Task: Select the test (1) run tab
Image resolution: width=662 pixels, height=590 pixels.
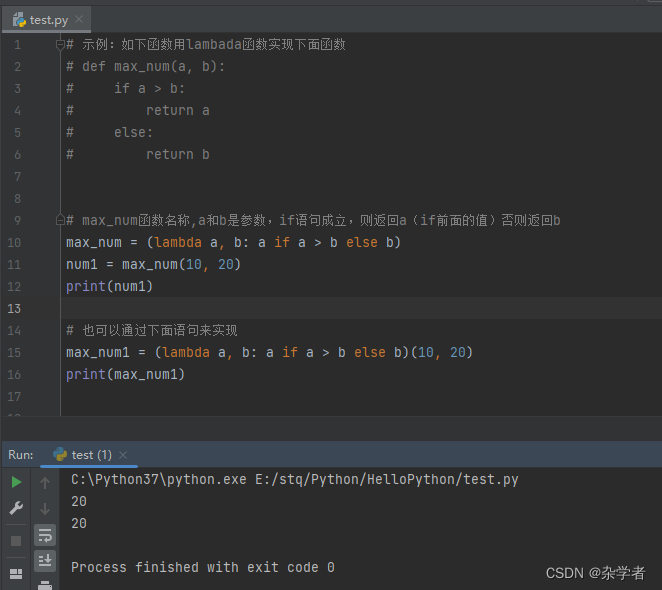Action: pos(89,455)
